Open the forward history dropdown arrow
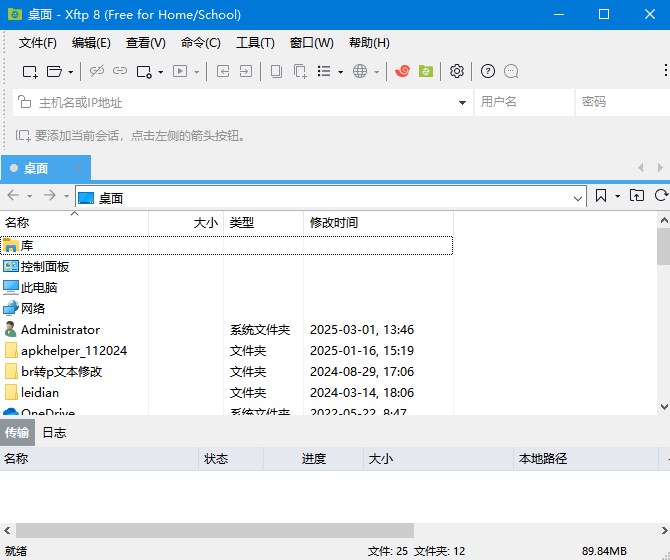This screenshot has width=670, height=560. 66,196
